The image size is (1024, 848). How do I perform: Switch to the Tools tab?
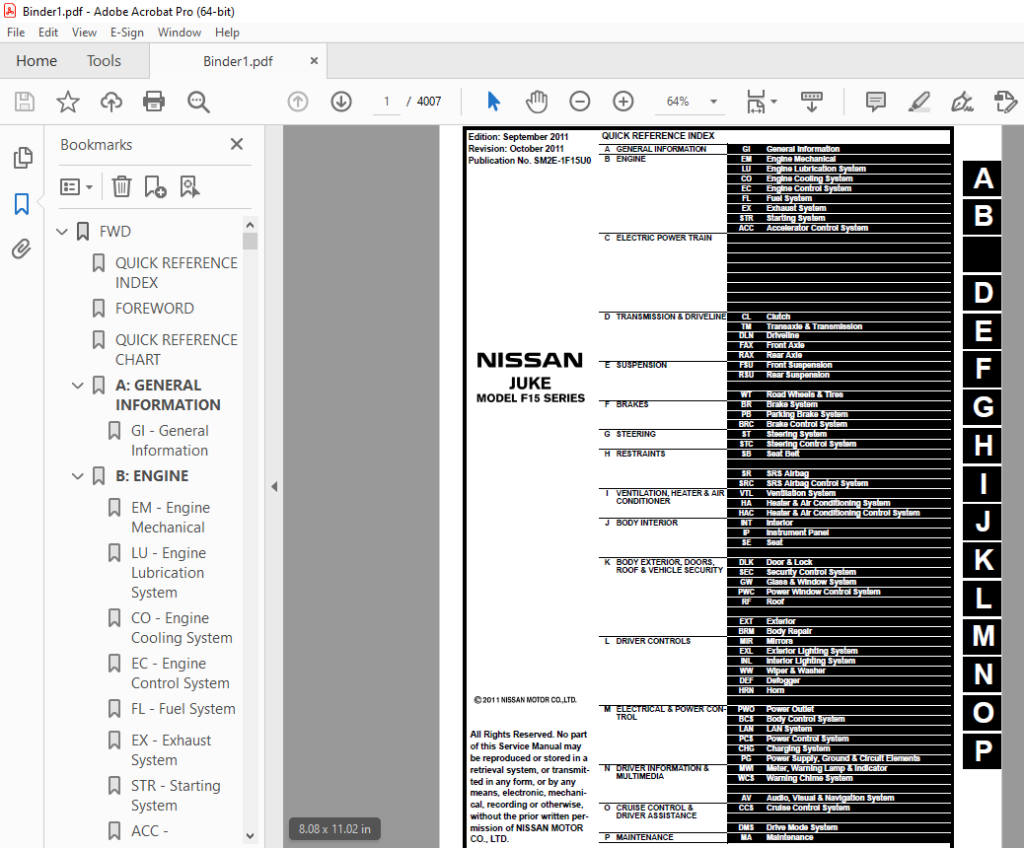pos(104,61)
